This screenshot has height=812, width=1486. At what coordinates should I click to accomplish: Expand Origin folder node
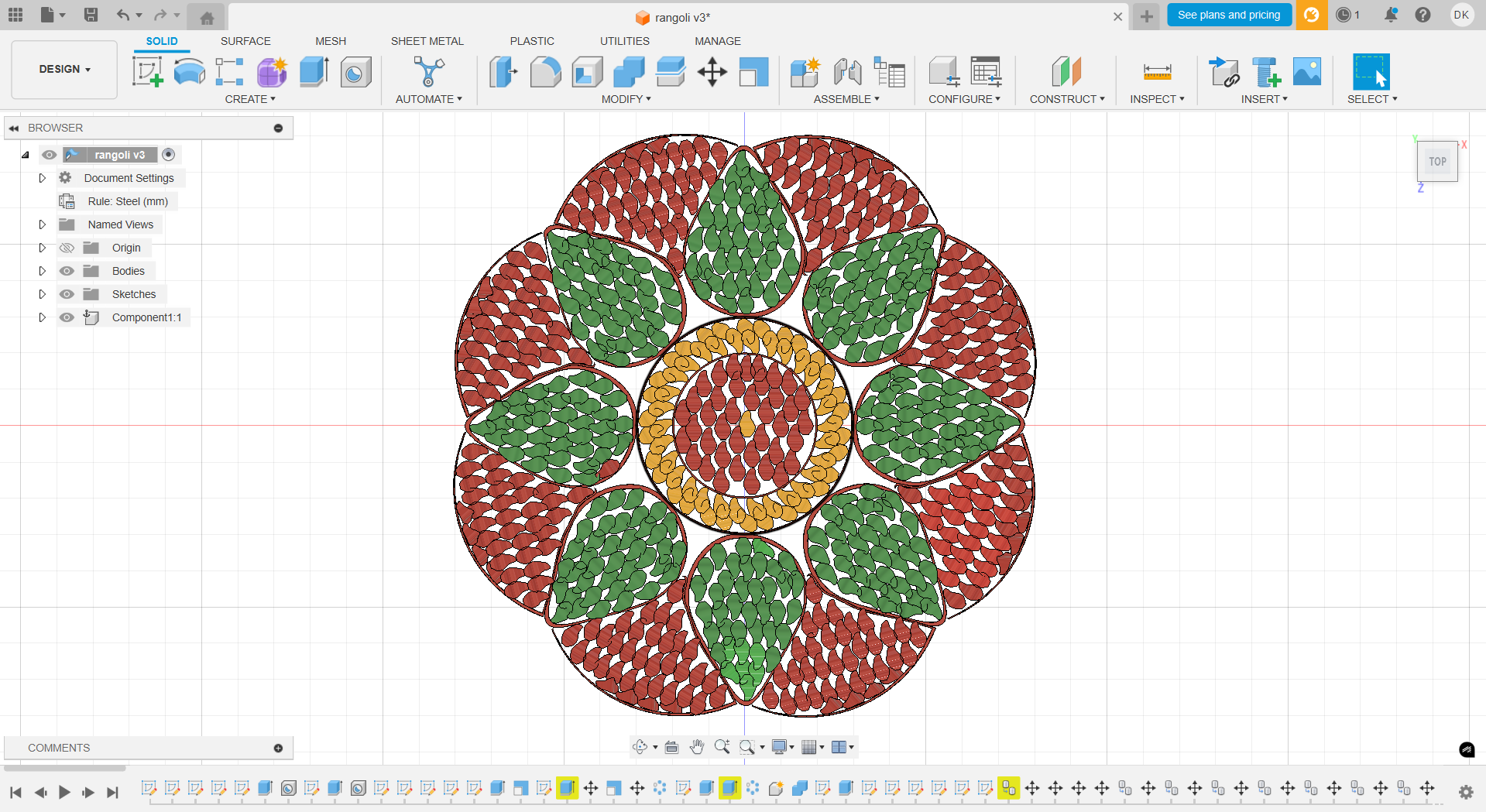pyautogui.click(x=43, y=248)
